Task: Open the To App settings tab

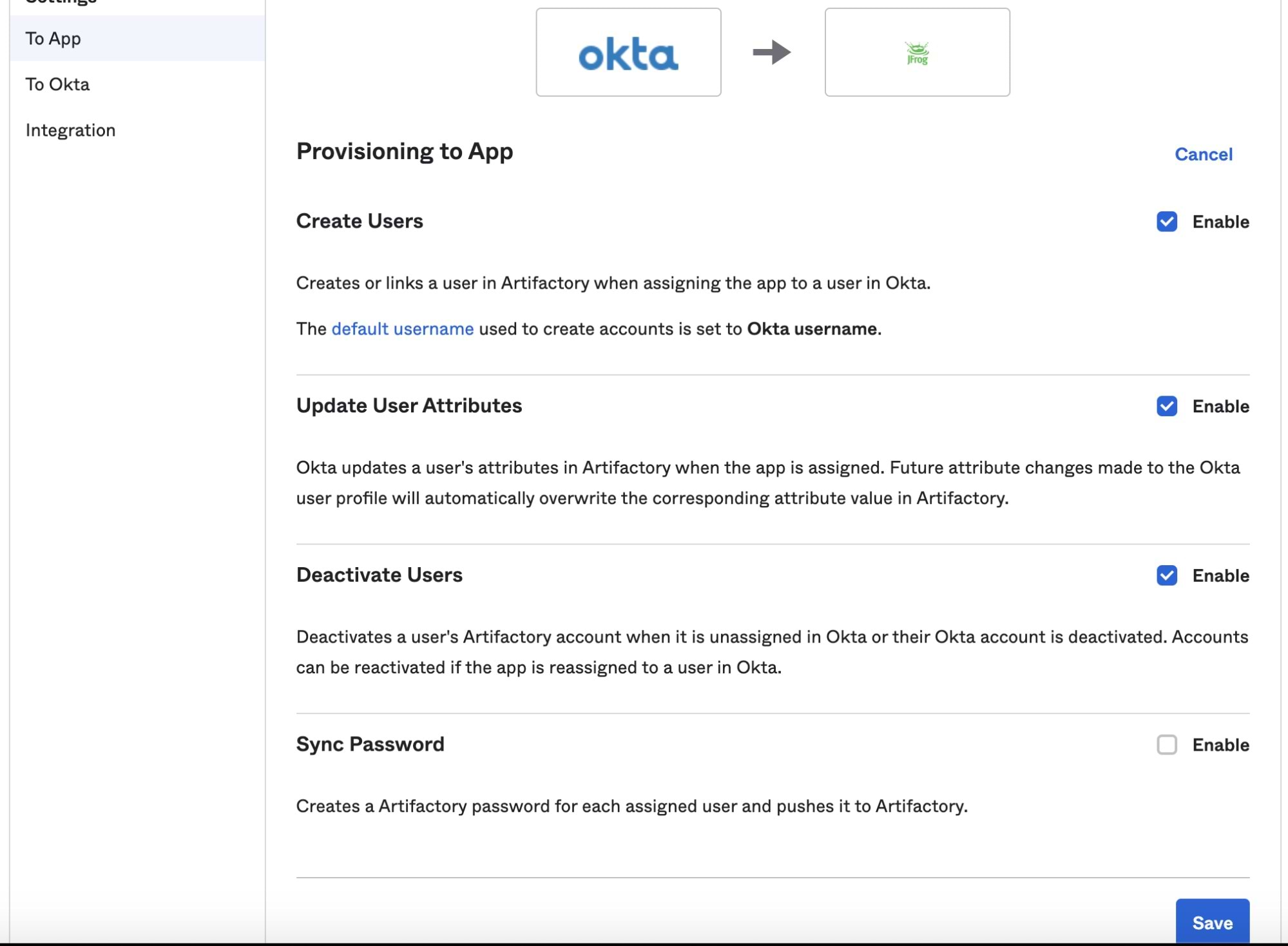Action: tap(137, 39)
